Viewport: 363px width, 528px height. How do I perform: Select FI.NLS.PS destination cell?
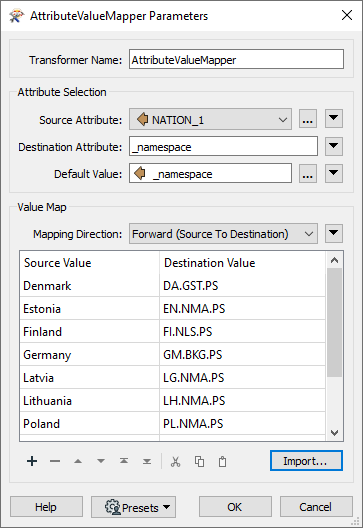pos(242,332)
